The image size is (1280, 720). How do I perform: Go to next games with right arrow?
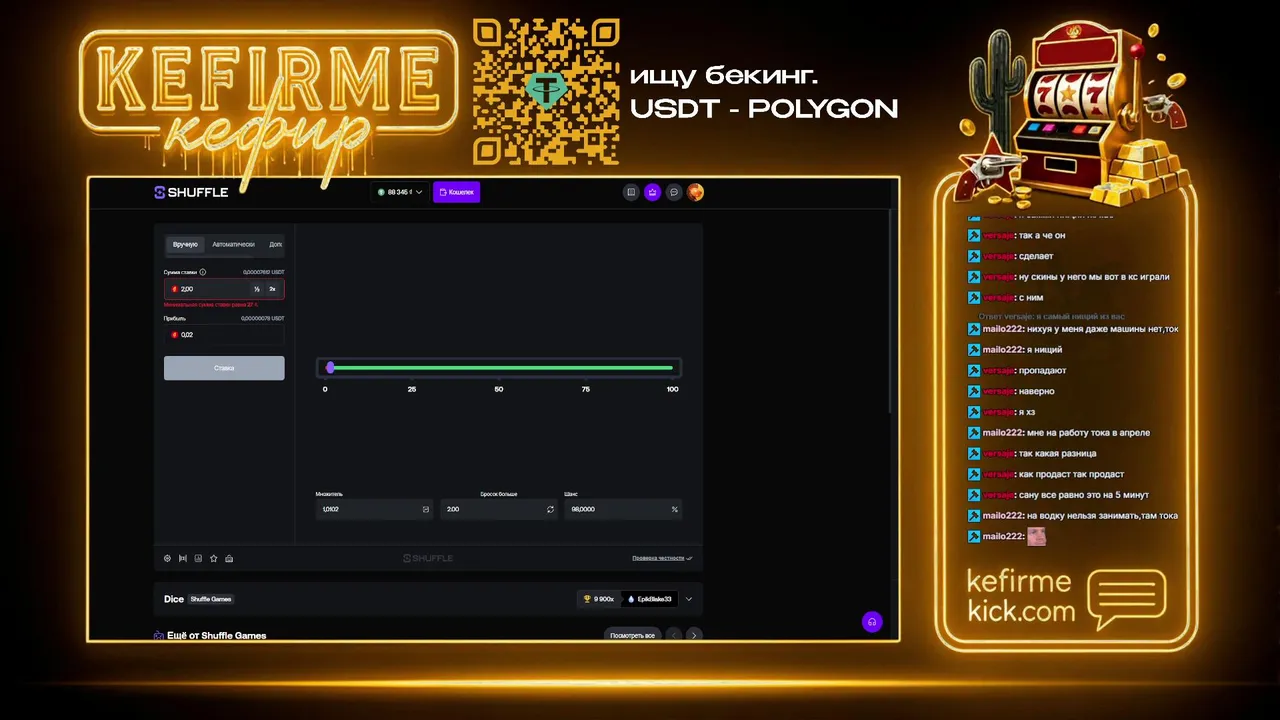coord(694,635)
